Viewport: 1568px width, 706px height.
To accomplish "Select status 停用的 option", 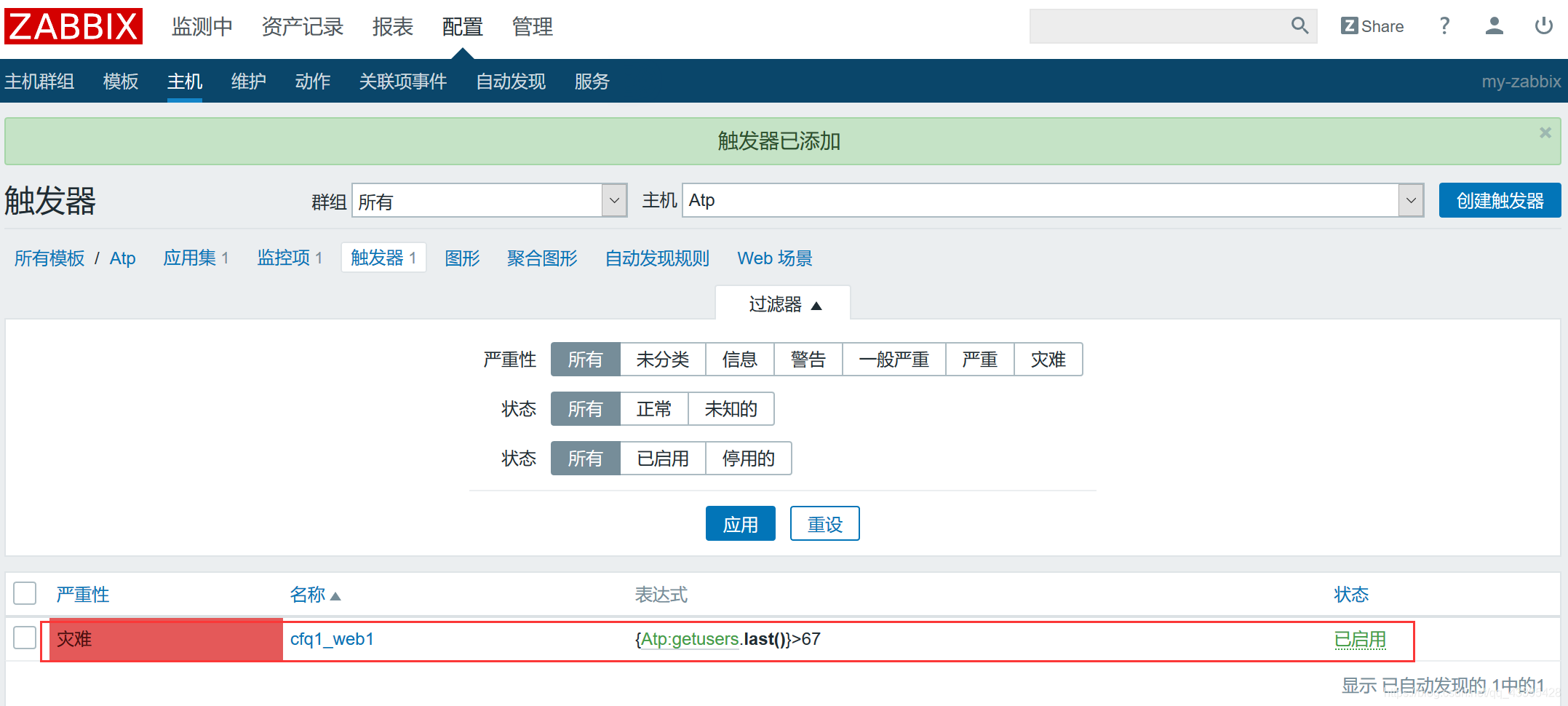I will (x=749, y=459).
